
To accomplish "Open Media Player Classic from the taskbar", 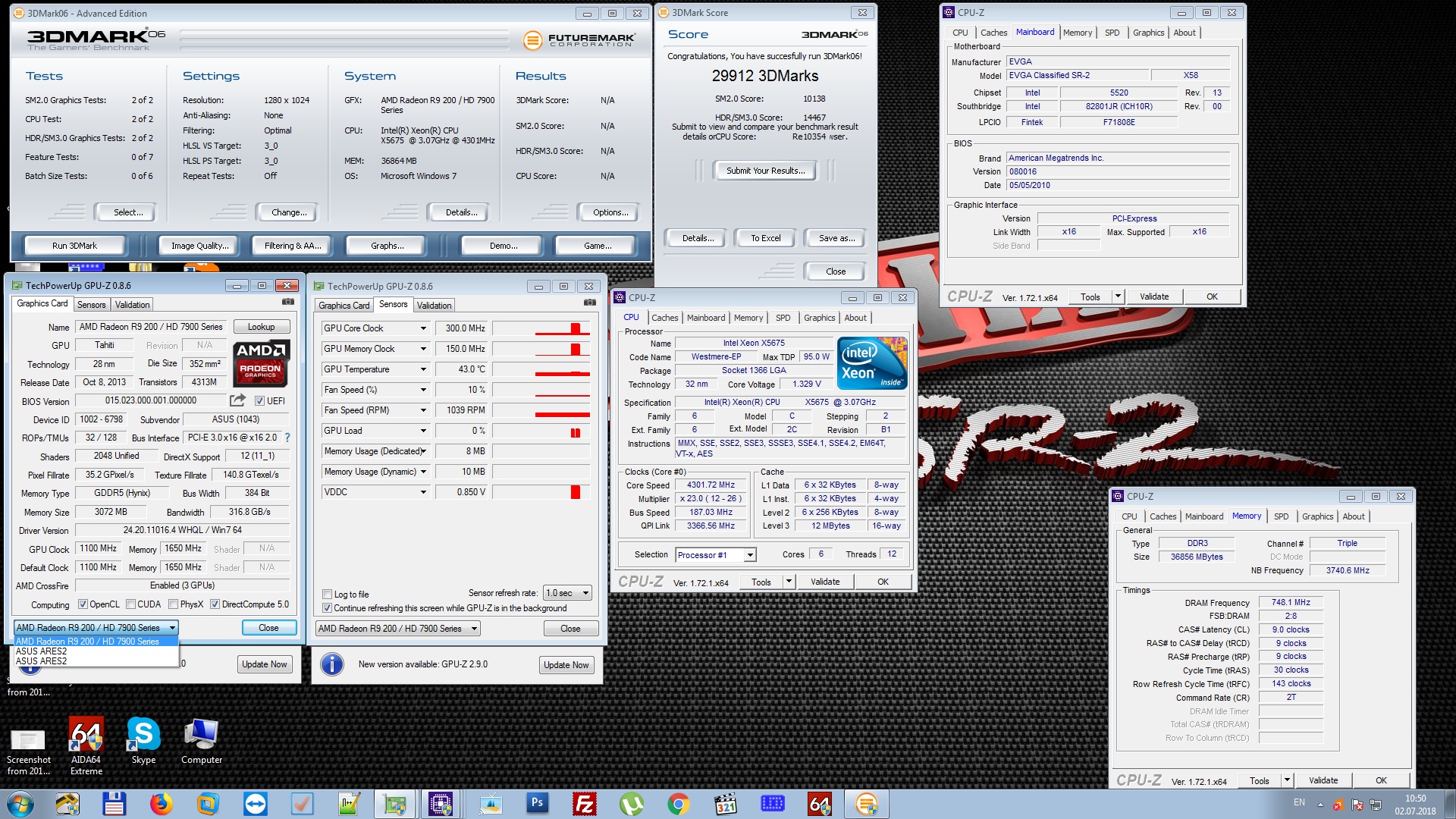I will click(726, 804).
